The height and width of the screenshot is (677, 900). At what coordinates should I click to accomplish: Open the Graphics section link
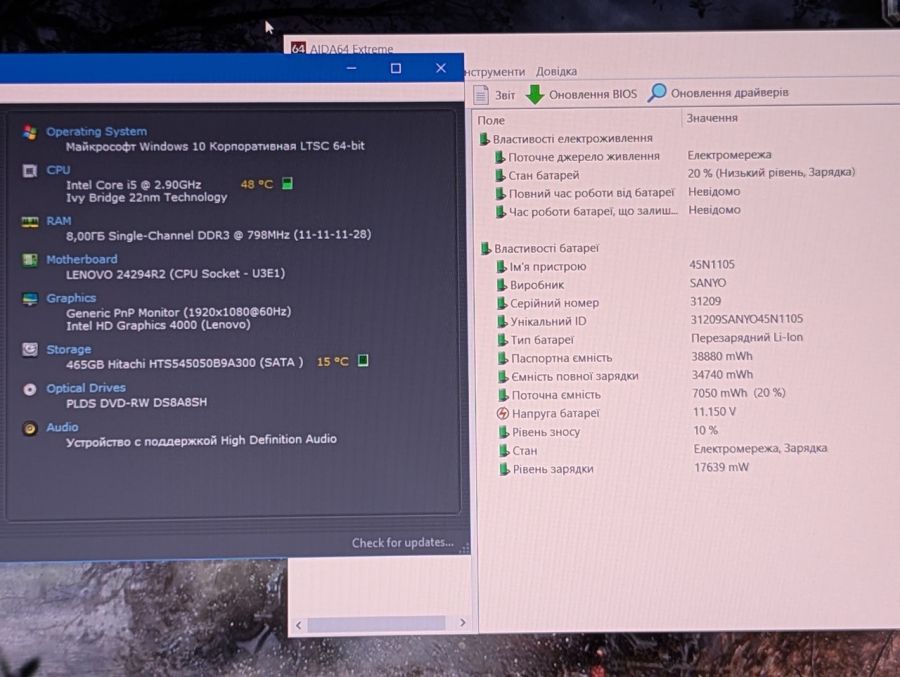[x=71, y=298]
